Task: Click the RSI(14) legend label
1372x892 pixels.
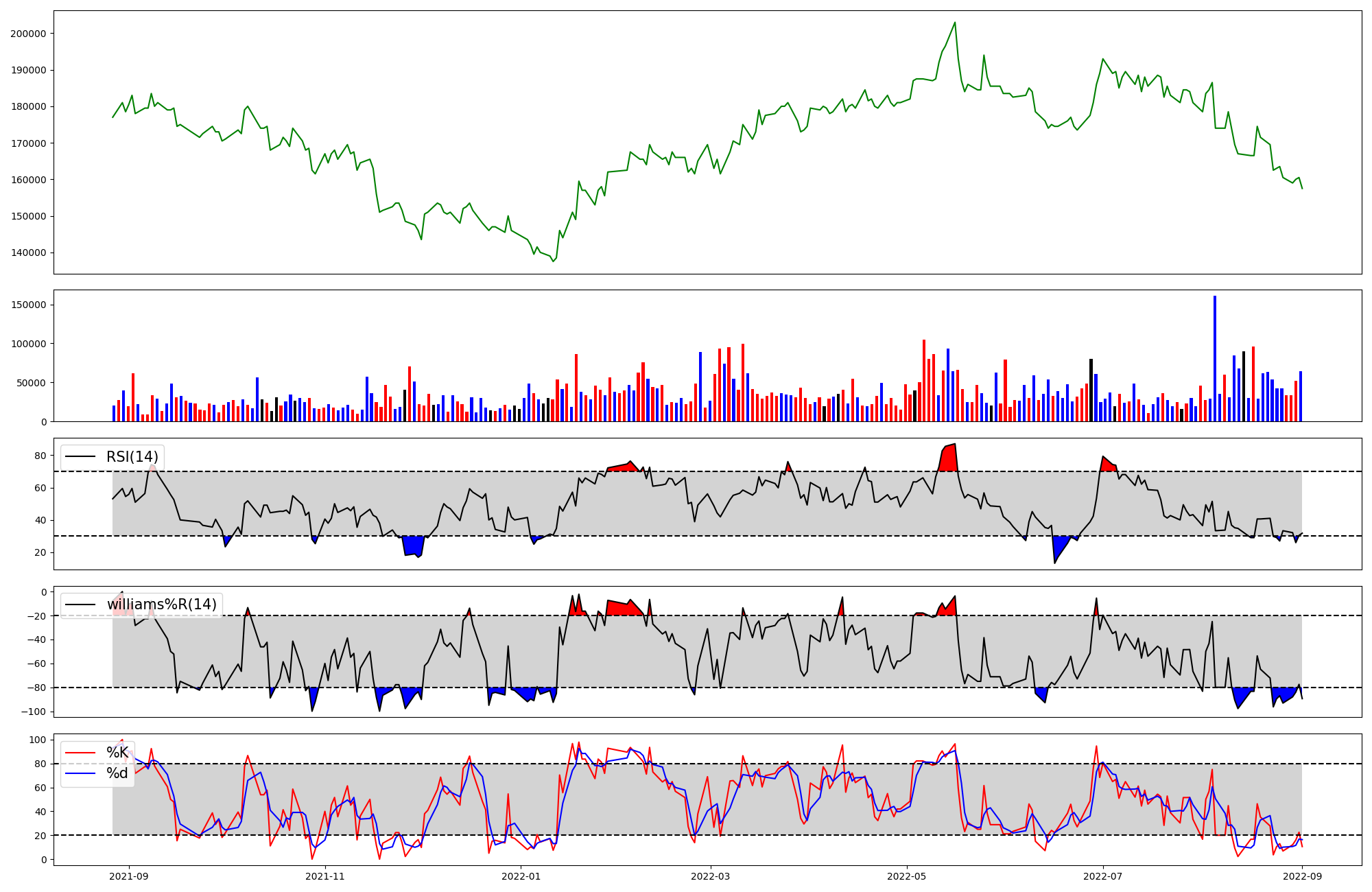Action: click(x=132, y=457)
